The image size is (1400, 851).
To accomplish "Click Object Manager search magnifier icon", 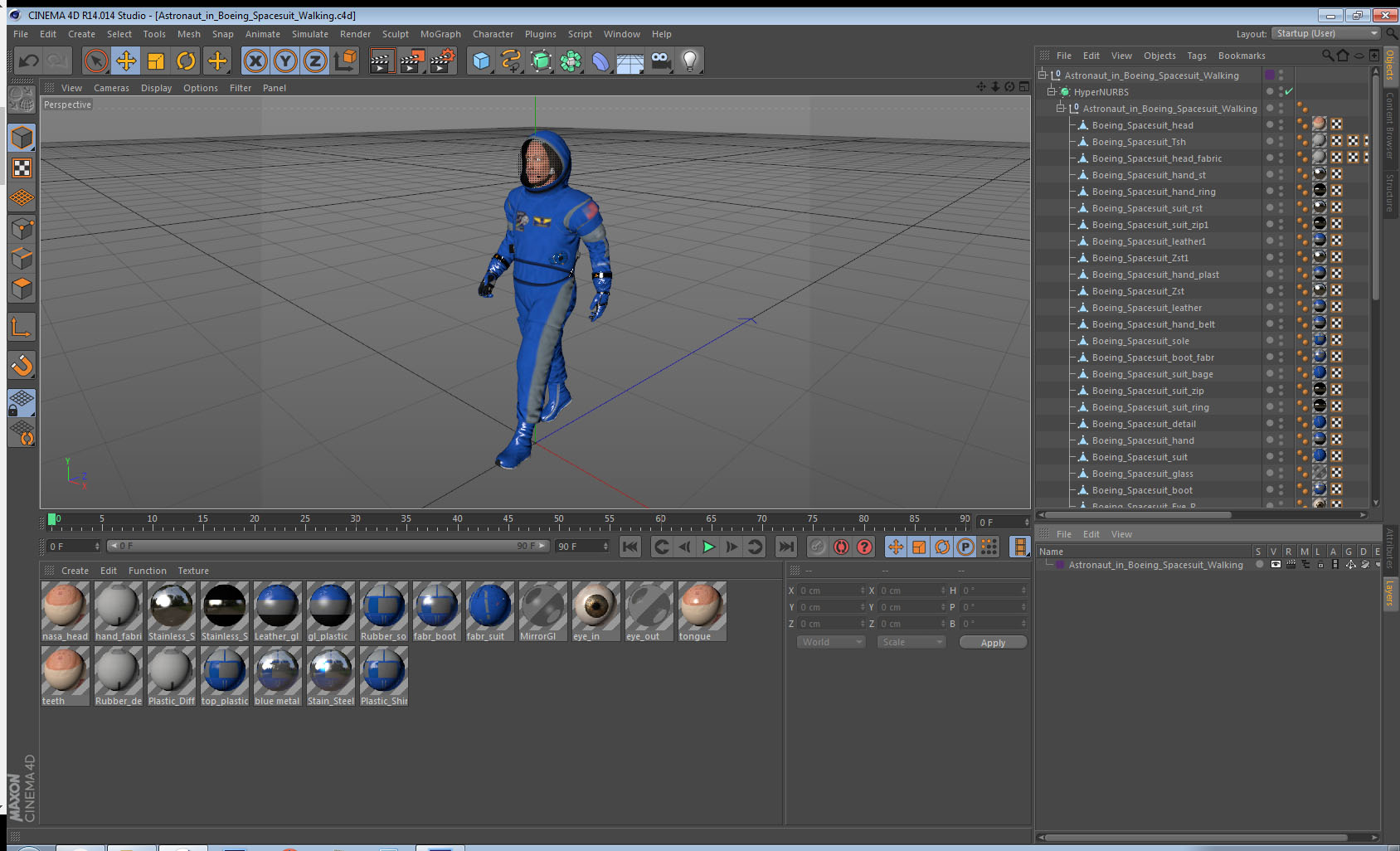I will point(1327,56).
